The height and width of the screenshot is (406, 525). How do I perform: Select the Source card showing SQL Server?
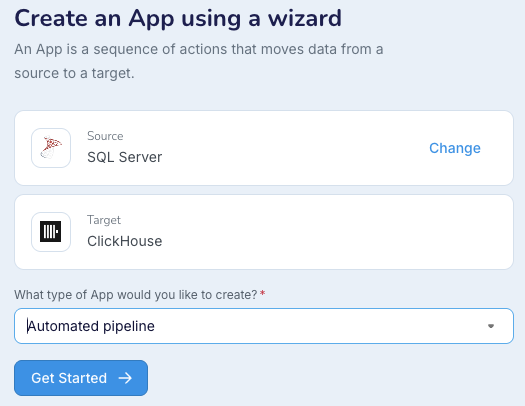click(x=264, y=148)
